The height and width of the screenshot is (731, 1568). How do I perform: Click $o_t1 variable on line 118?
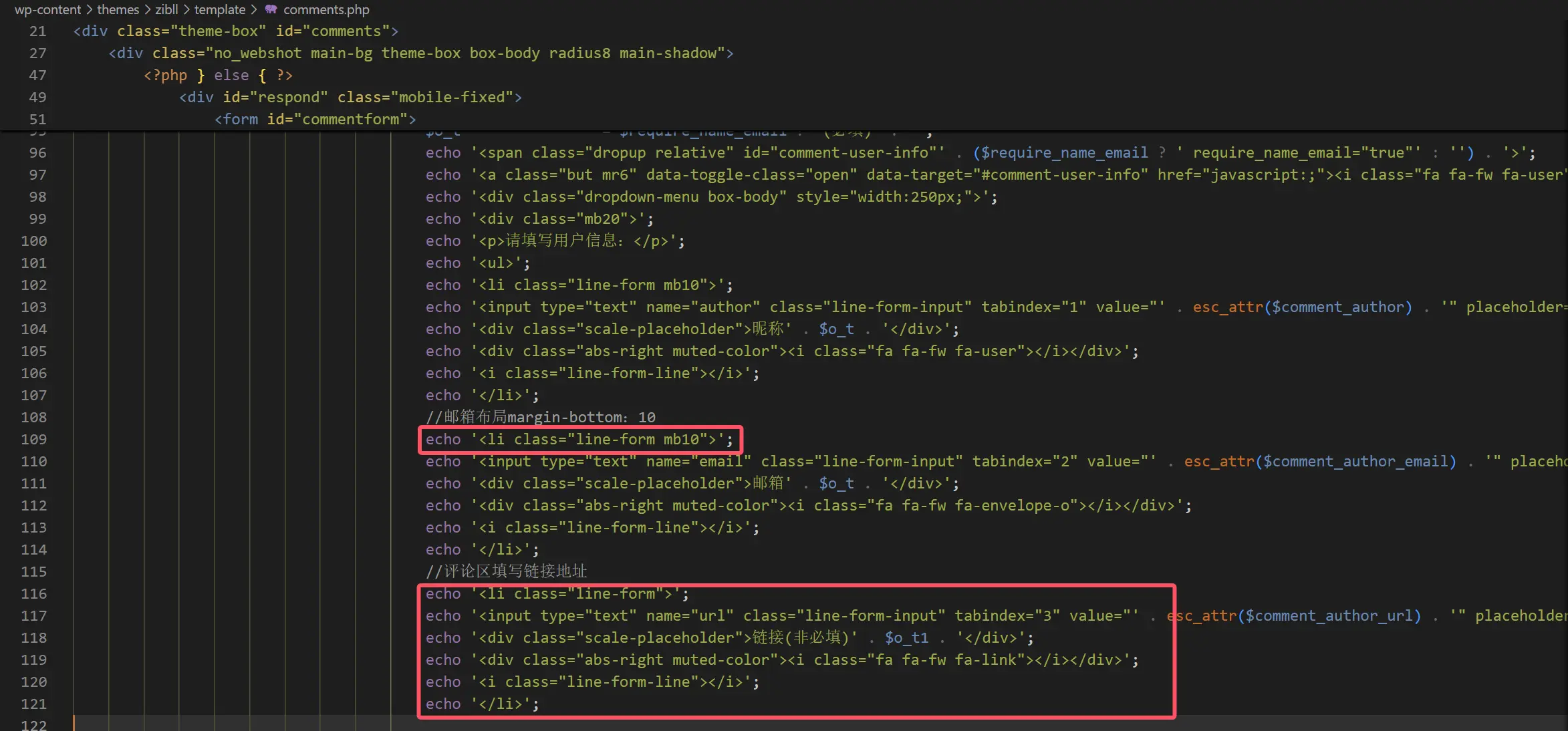point(906,638)
